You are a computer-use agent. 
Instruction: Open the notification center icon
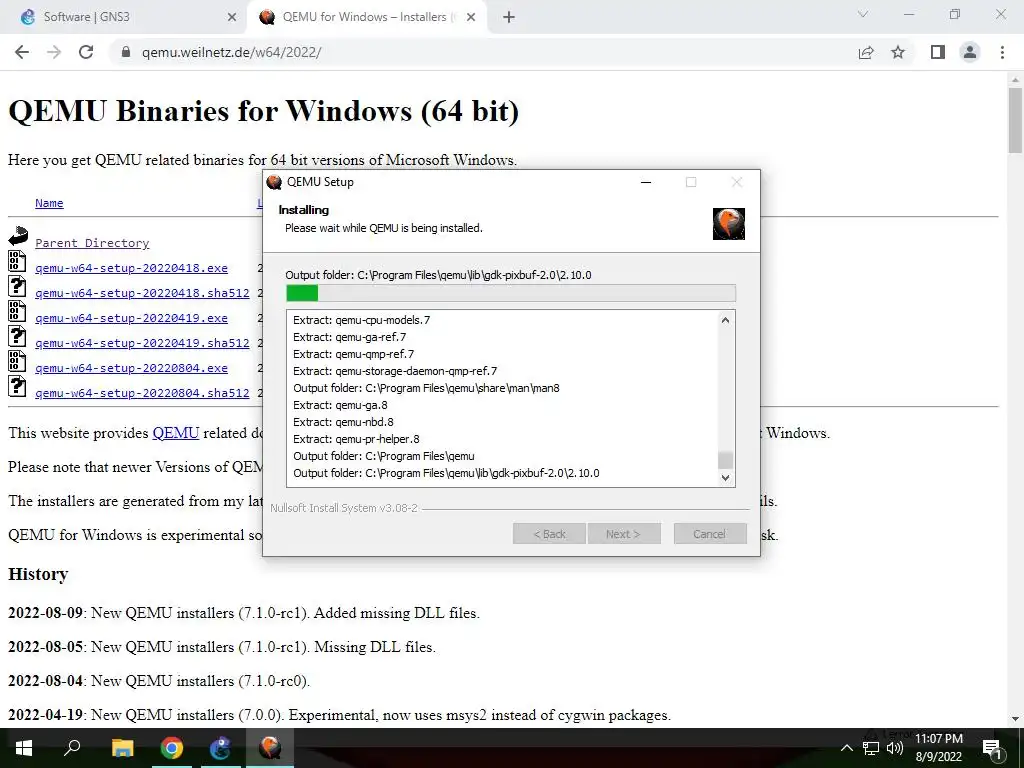point(993,749)
